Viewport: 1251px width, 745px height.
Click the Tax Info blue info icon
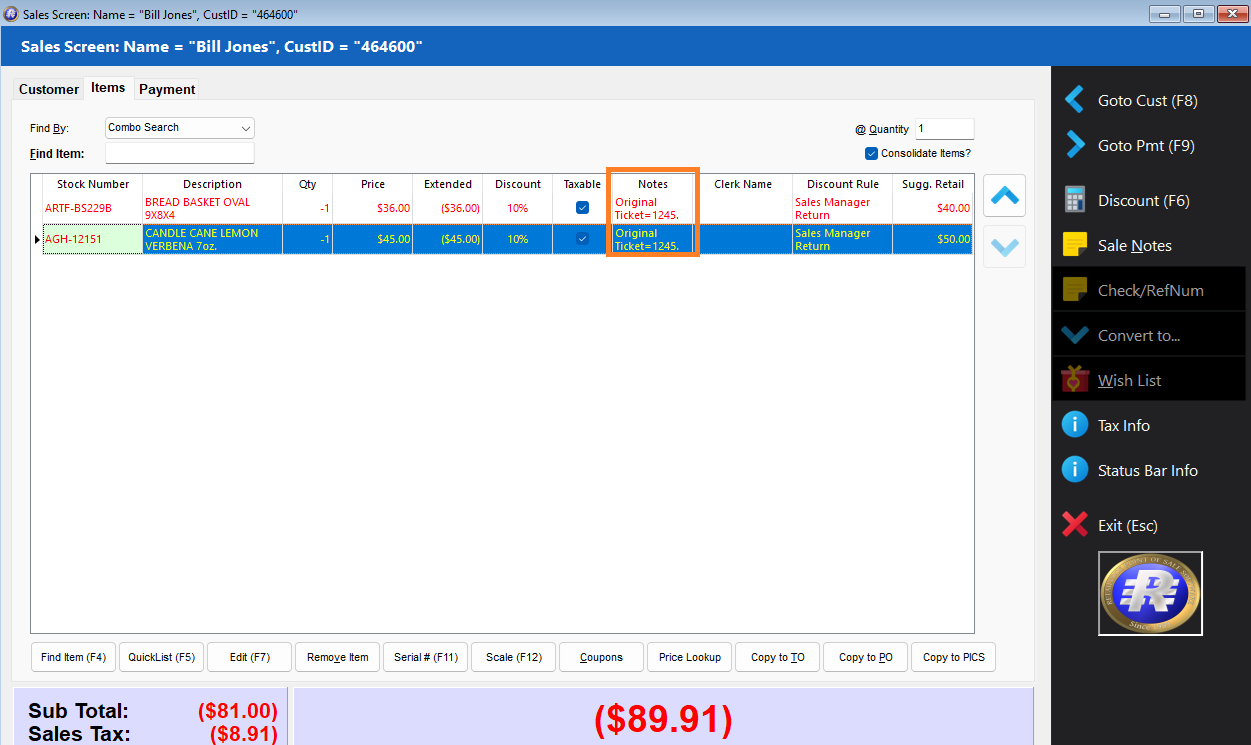pyautogui.click(x=1075, y=425)
